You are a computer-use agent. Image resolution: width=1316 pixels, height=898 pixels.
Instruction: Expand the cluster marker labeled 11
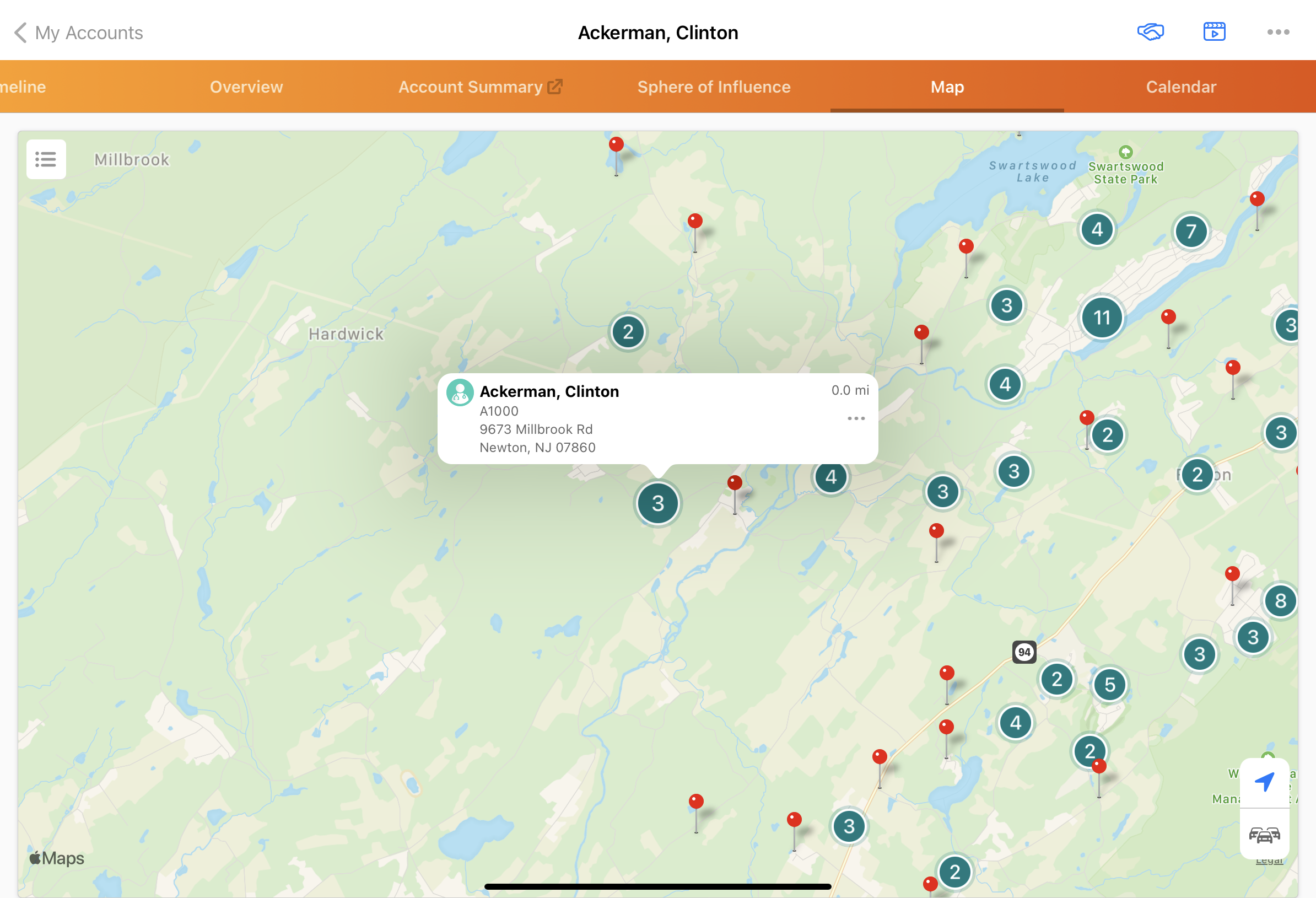point(1102,318)
